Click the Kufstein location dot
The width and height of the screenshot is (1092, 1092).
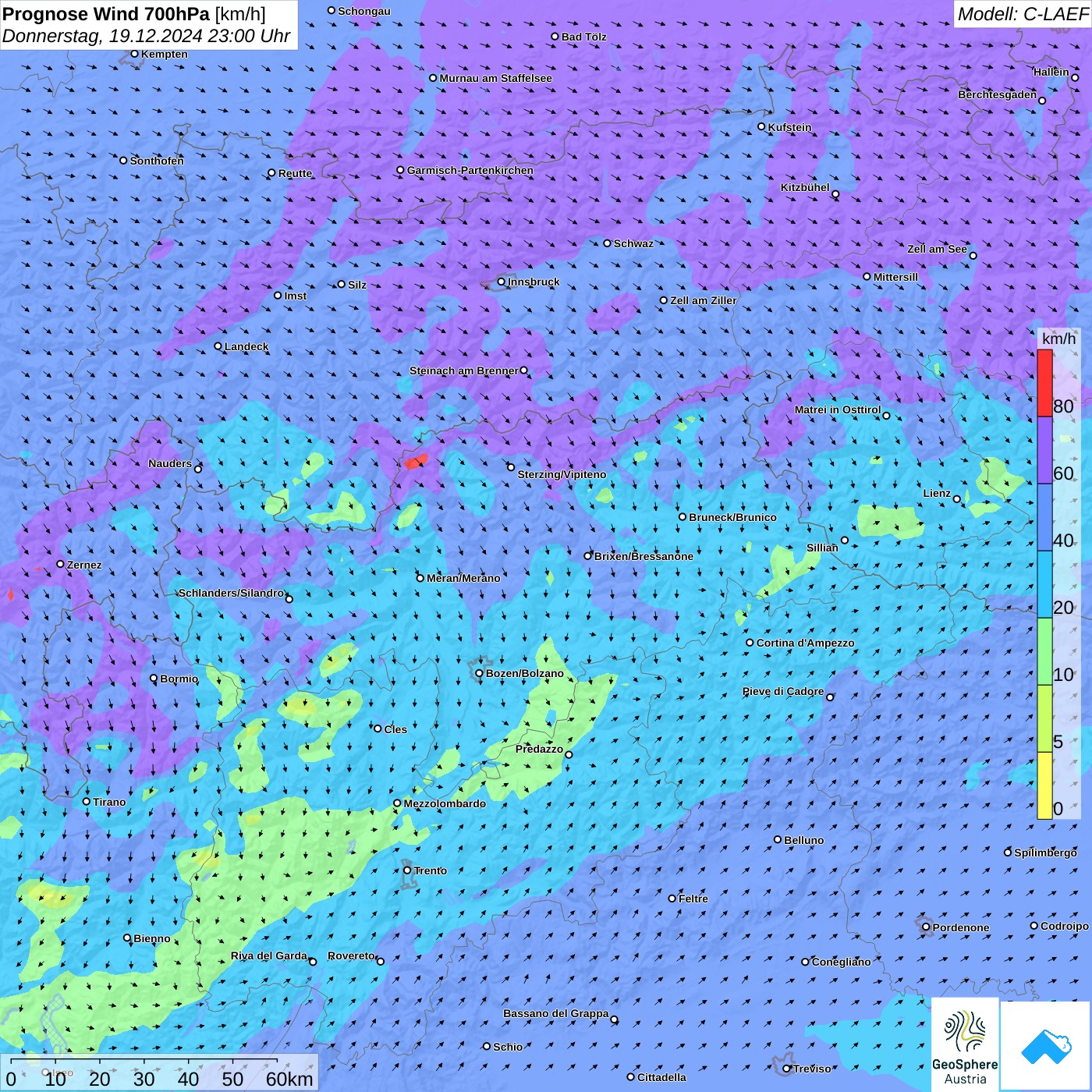[762, 126]
